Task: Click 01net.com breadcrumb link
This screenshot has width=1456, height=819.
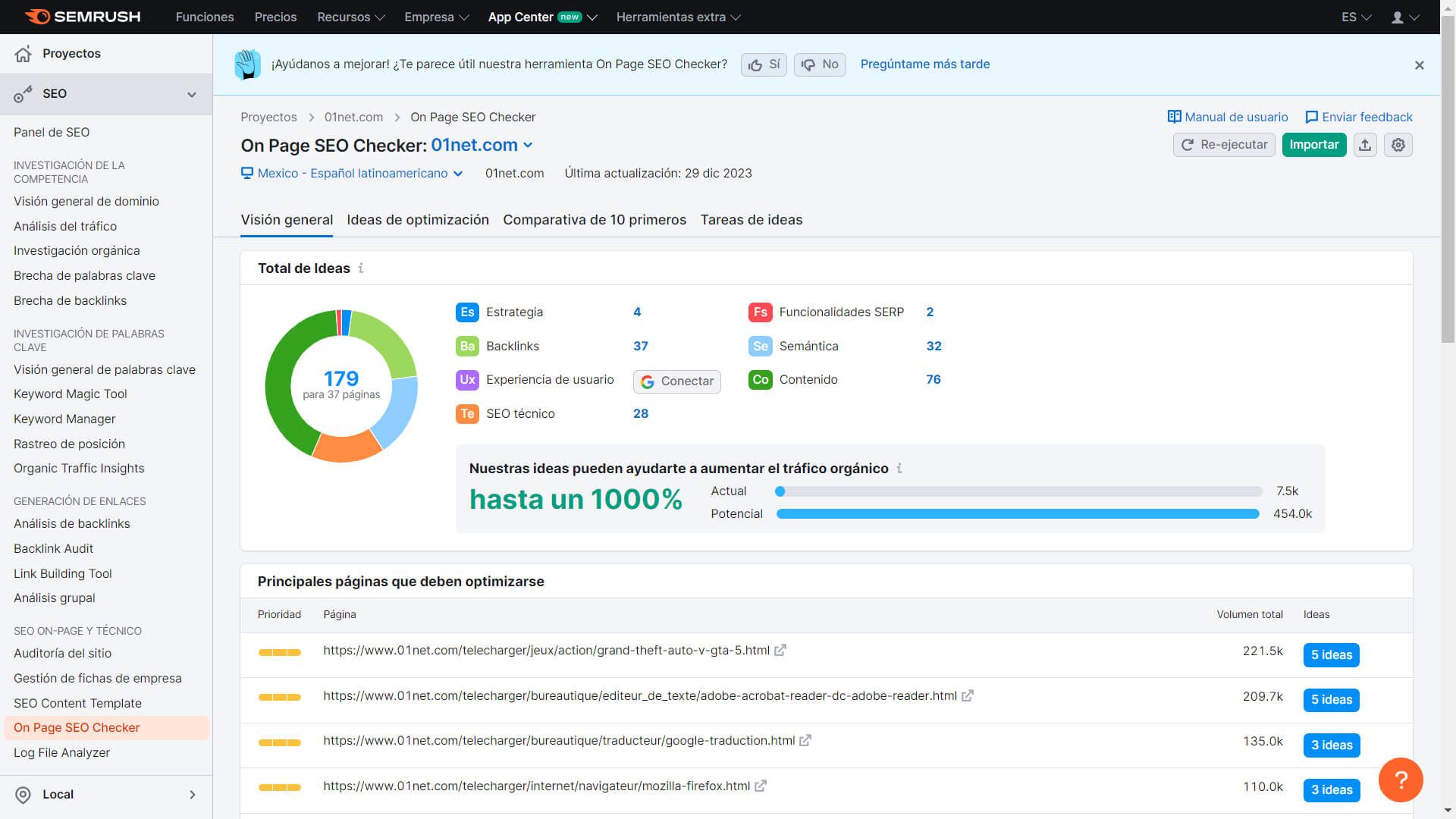Action: pyautogui.click(x=353, y=118)
